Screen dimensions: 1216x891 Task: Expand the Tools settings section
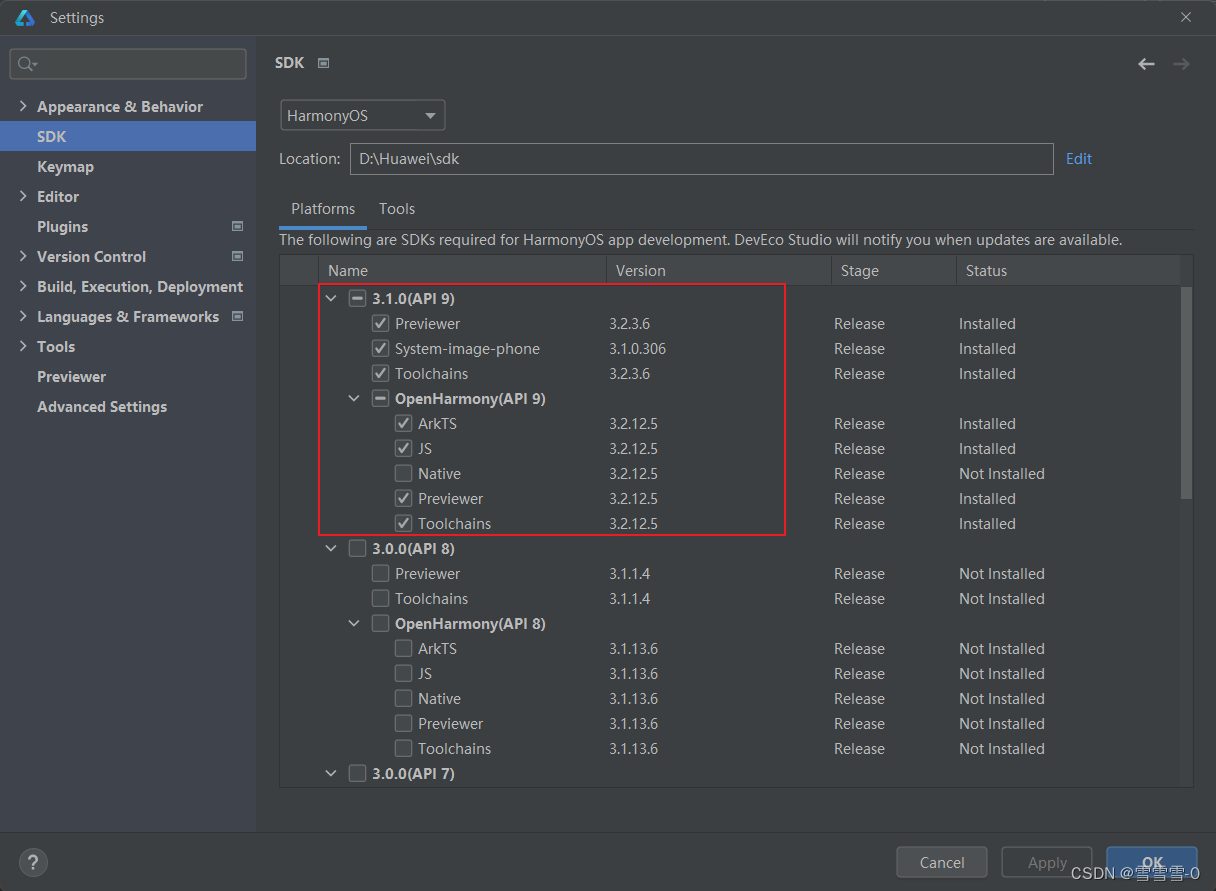click(23, 346)
